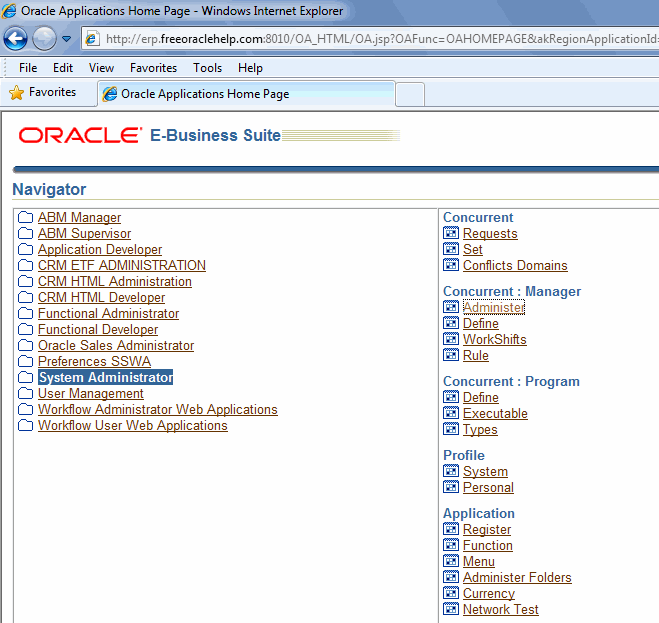Open the Application Developer responsibility link
This screenshot has width=659, height=623.
pyautogui.click(x=100, y=249)
